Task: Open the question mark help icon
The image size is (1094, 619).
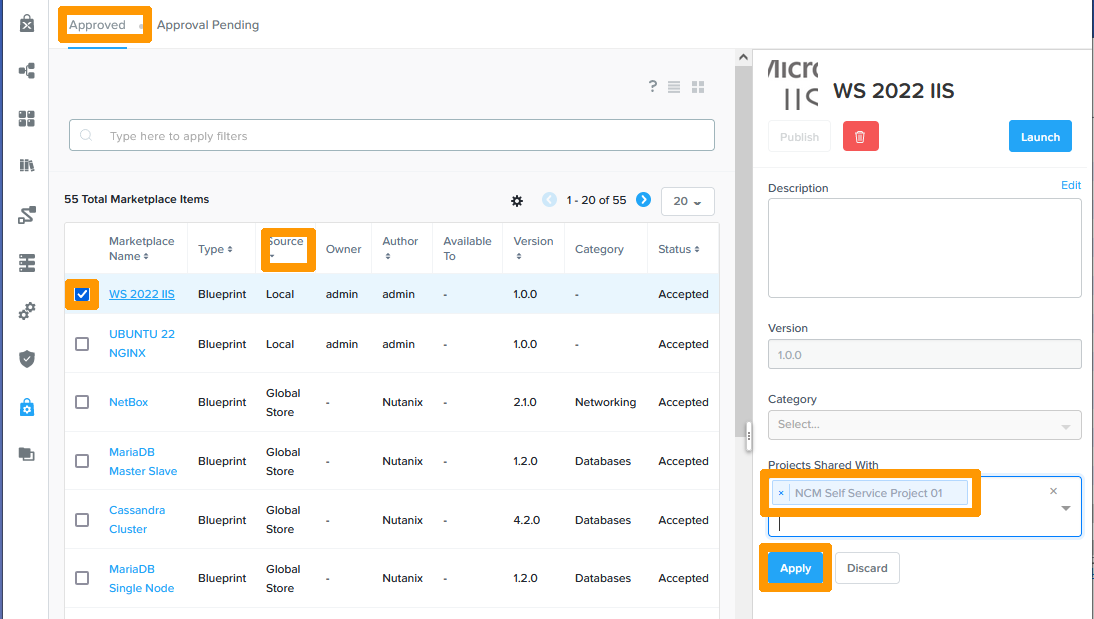Action: (652, 87)
